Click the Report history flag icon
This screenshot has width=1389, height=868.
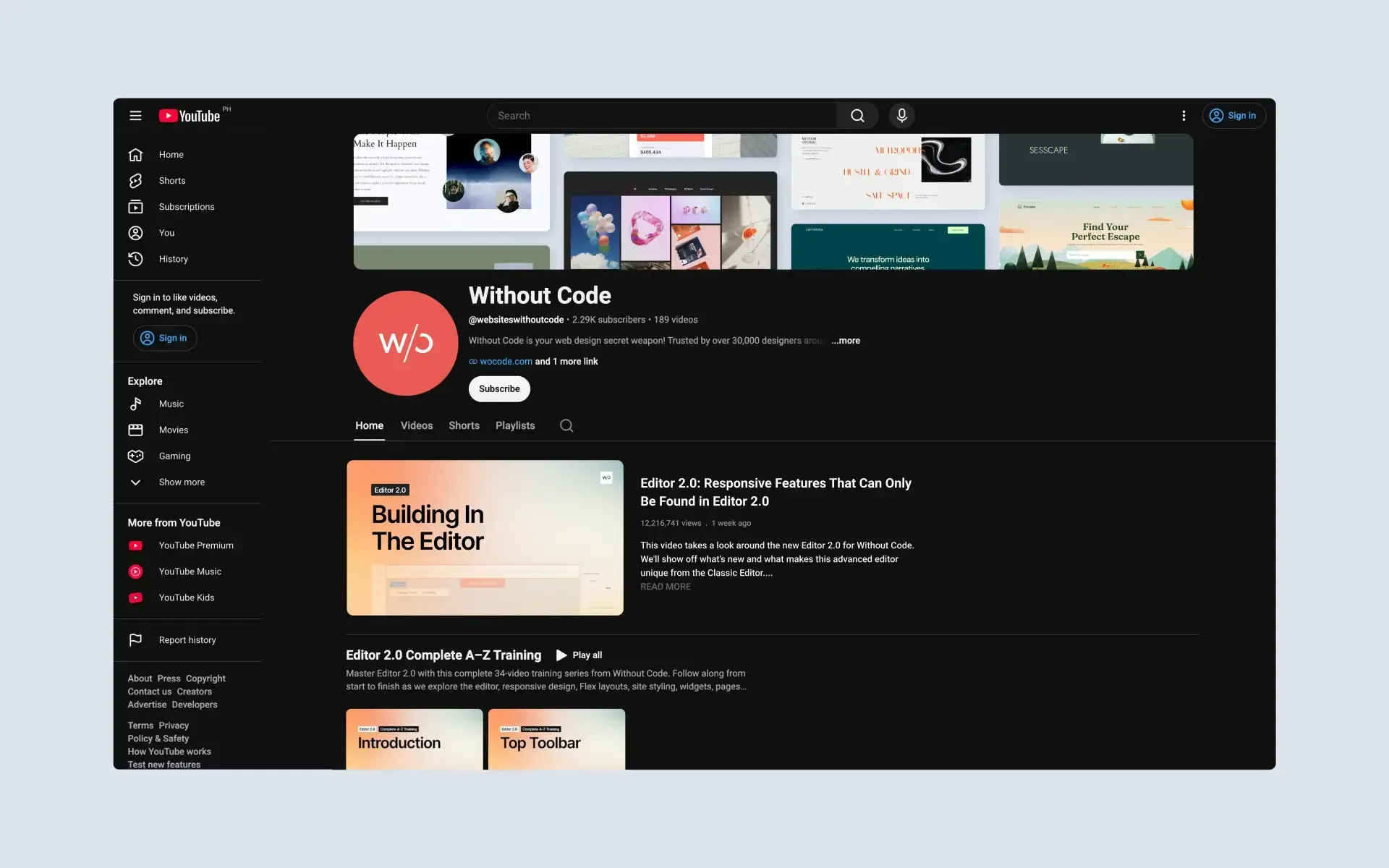click(135, 640)
